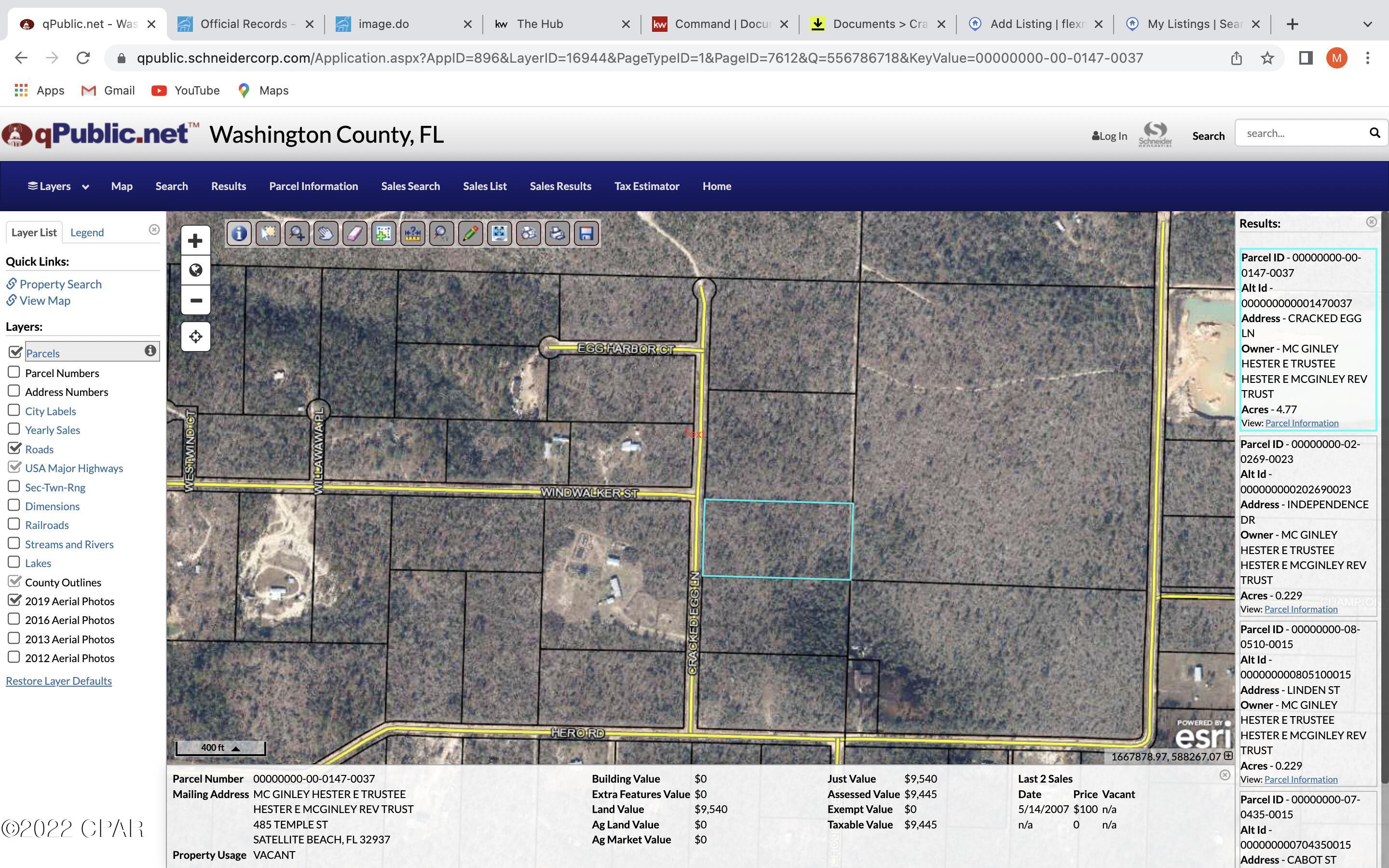
Task: Choose the eraser clear tool
Action: [354, 234]
